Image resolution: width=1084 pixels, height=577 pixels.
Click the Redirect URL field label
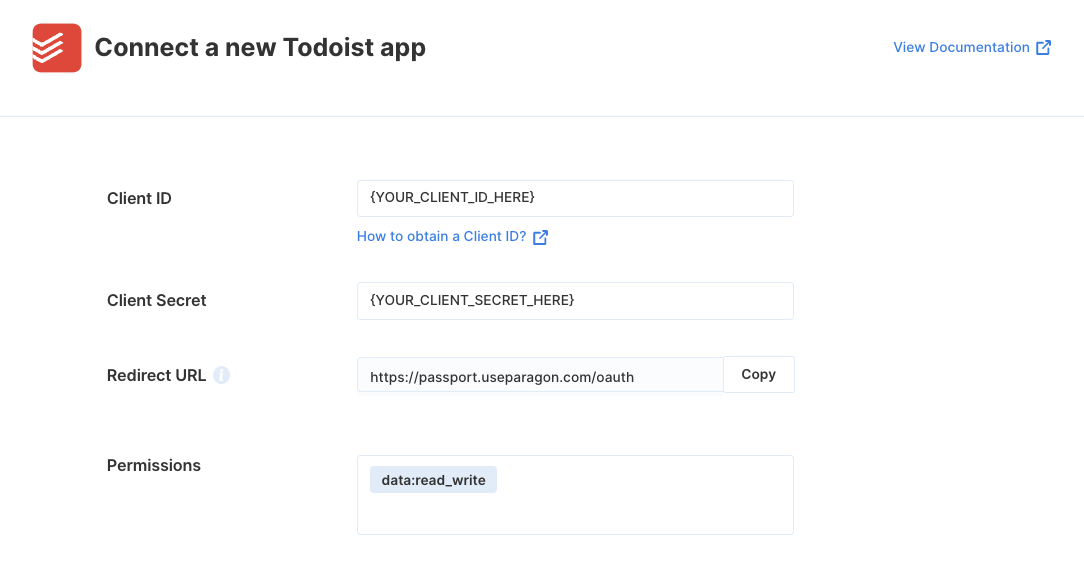click(156, 375)
